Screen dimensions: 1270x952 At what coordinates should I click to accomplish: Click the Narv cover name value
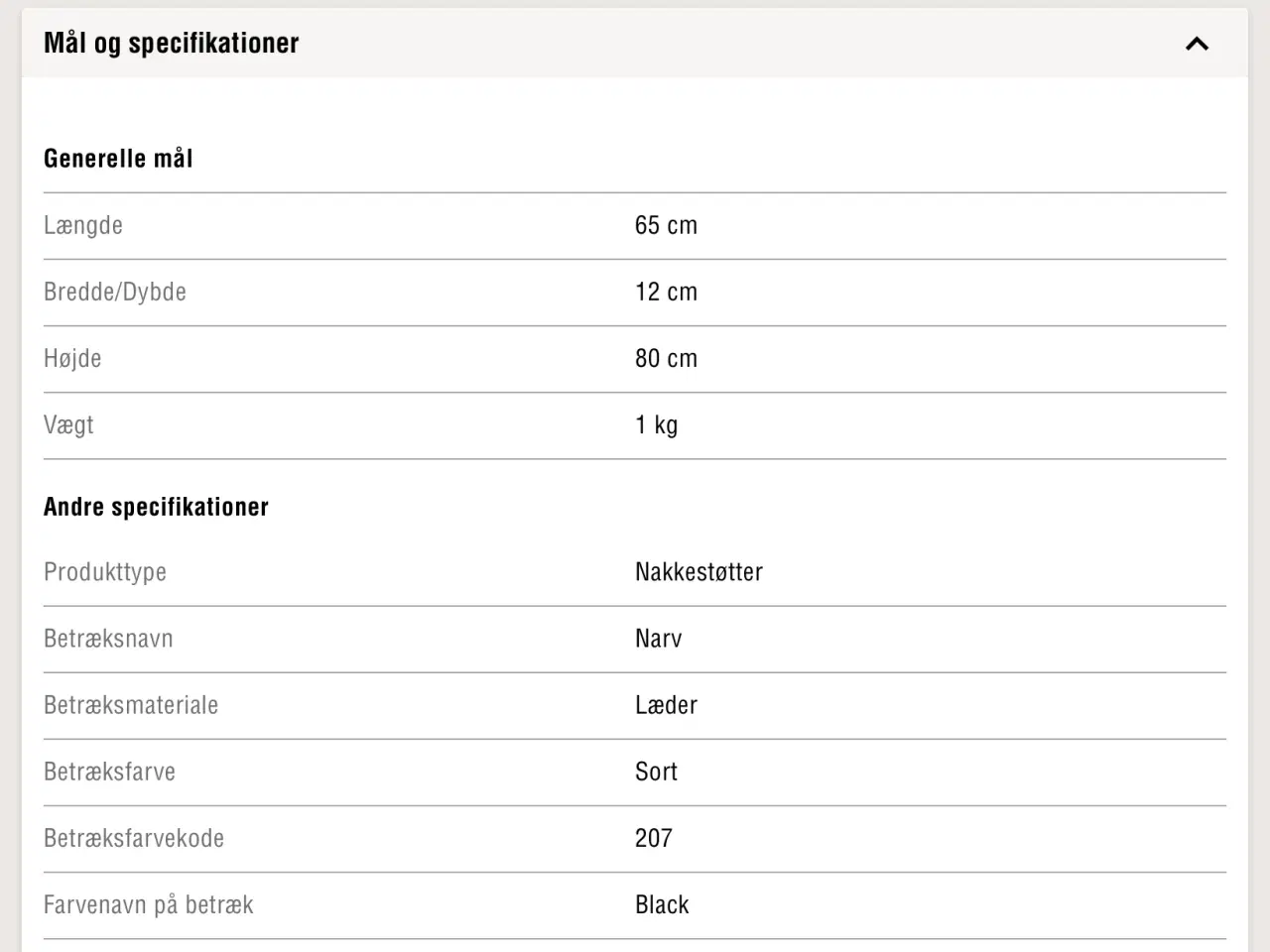[x=658, y=639]
